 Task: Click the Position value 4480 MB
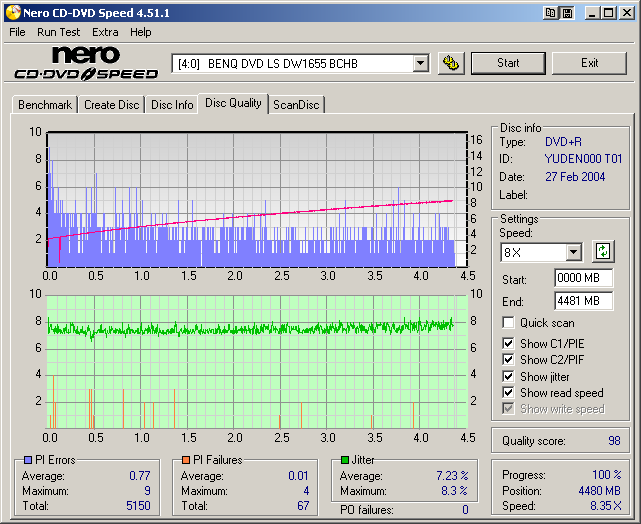tap(599, 490)
